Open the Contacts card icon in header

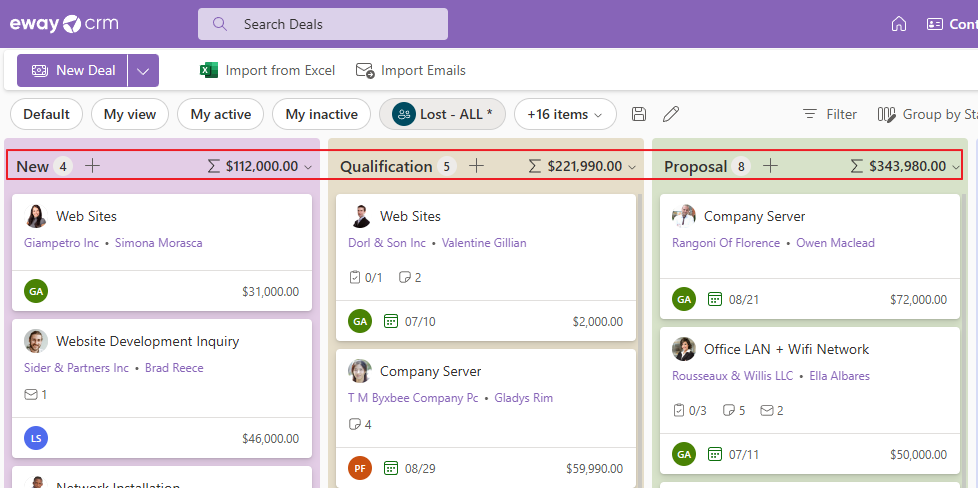pos(934,24)
